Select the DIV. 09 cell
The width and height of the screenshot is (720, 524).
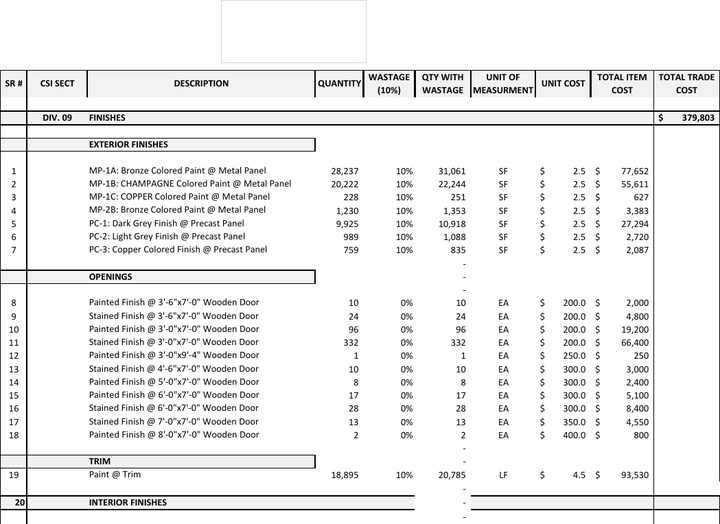click(x=57, y=118)
